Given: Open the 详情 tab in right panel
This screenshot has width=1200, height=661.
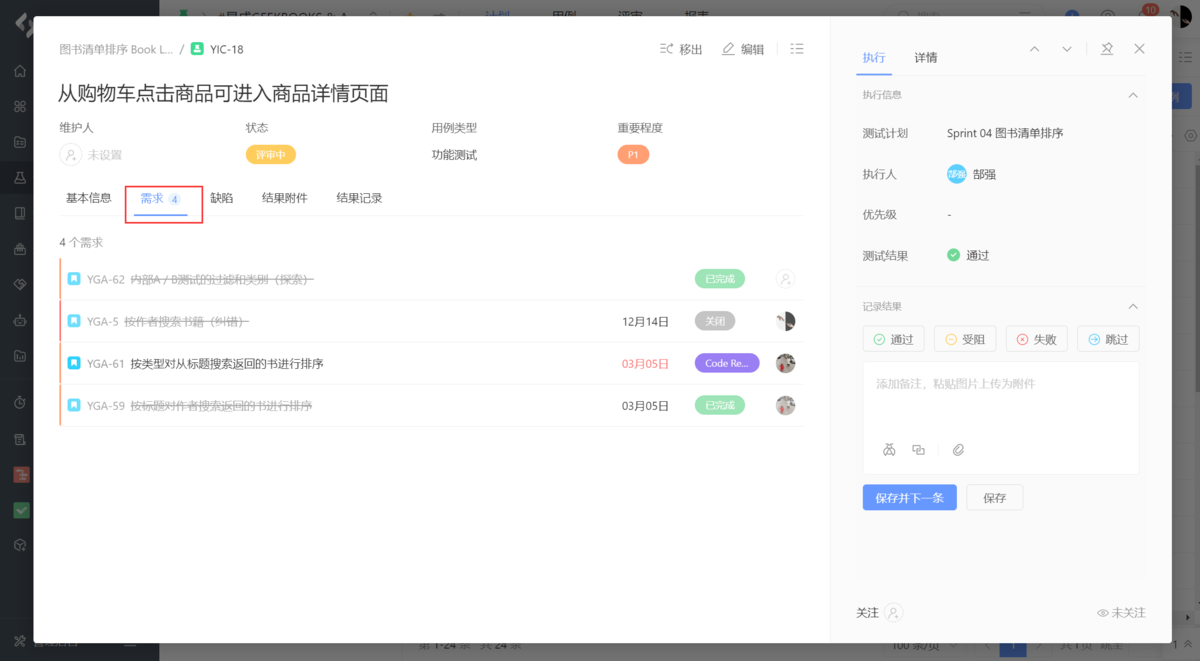Looking at the screenshot, I should pyautogui.click(x=925, y=58).
